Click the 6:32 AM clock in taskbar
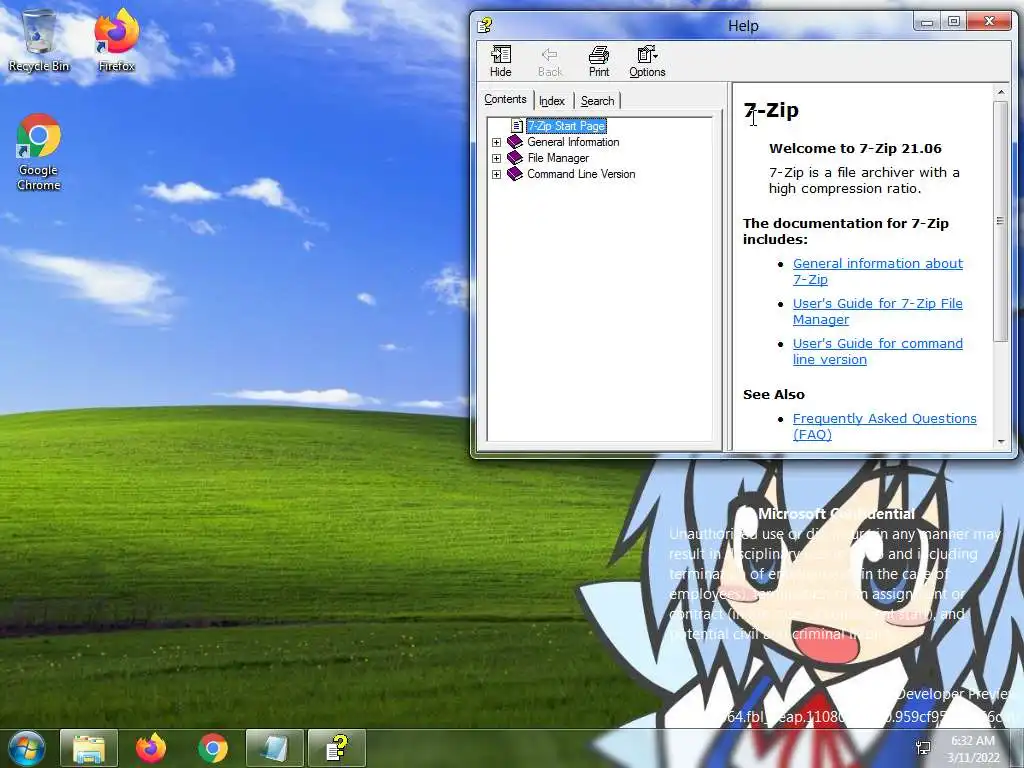Screen dimensions: 1024x768 [973, 741]
